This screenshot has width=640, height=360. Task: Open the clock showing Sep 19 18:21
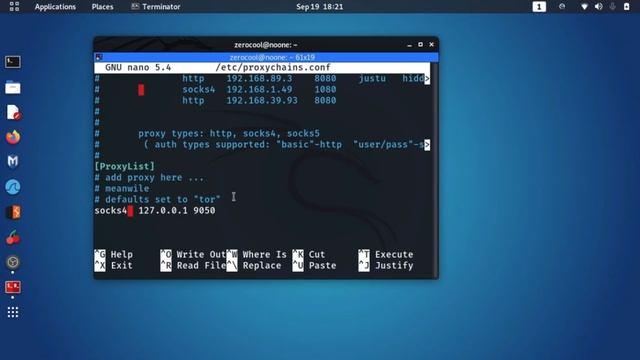click(x=320, y=7)
